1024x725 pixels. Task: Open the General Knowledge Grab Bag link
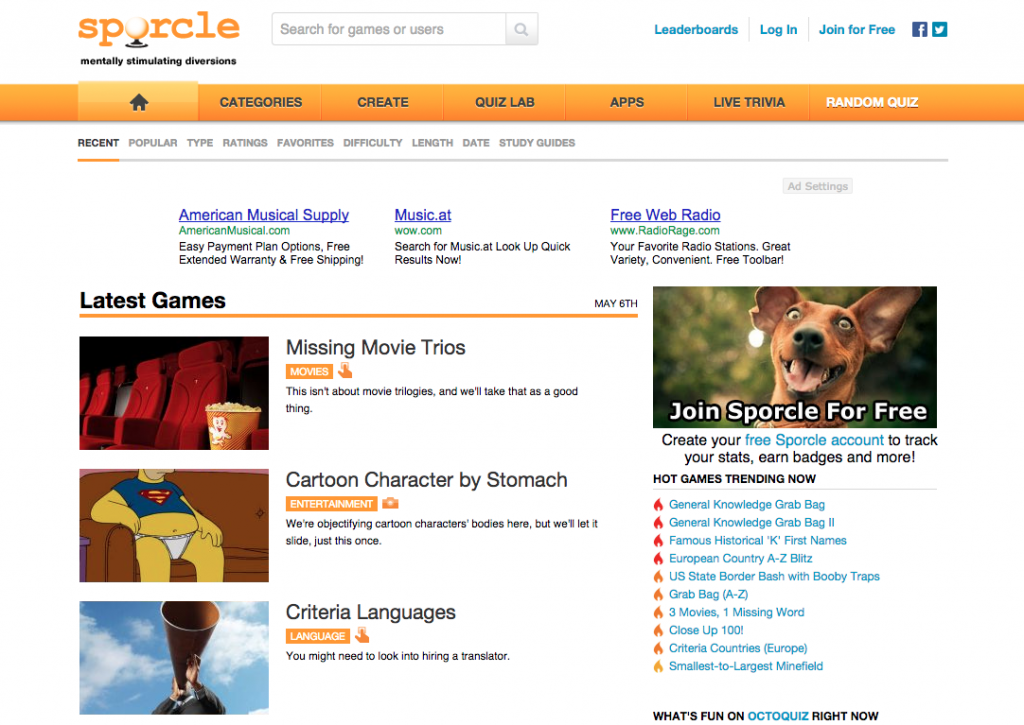point(746,504)
